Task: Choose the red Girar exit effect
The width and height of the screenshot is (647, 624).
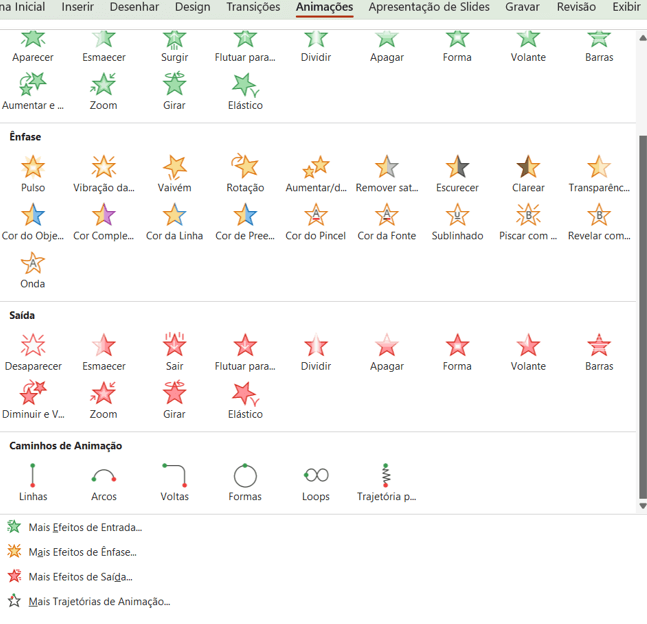Action: 175,400
